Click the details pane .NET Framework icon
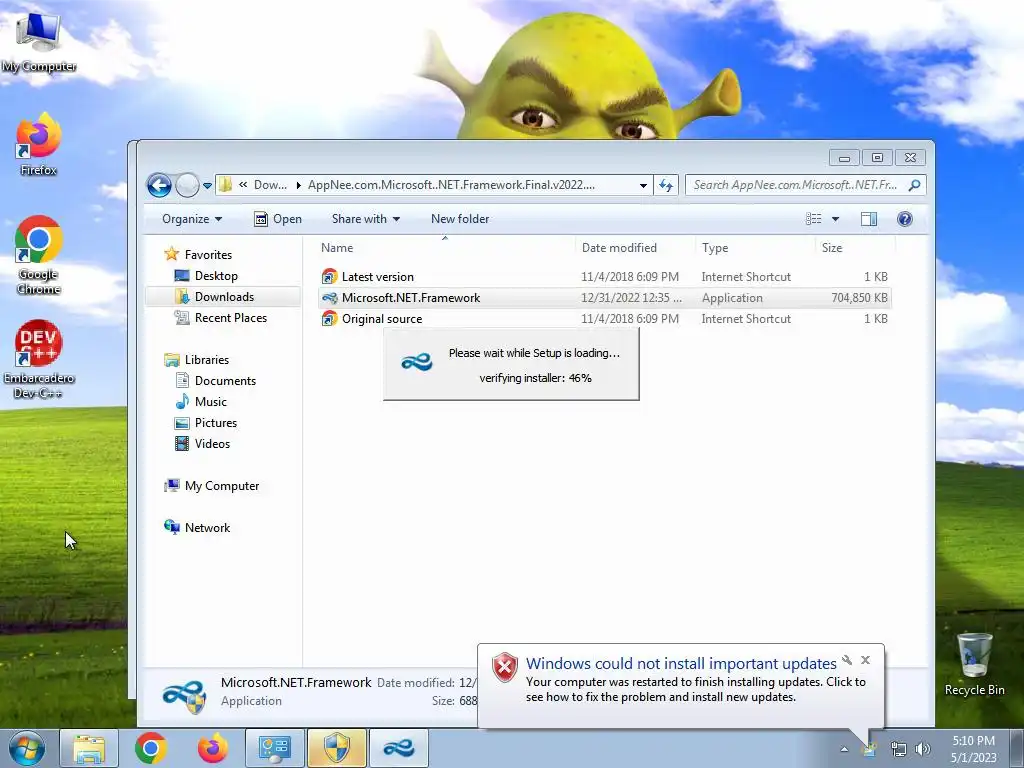Viewport: 1024px width, 768px height. point(185,695)
